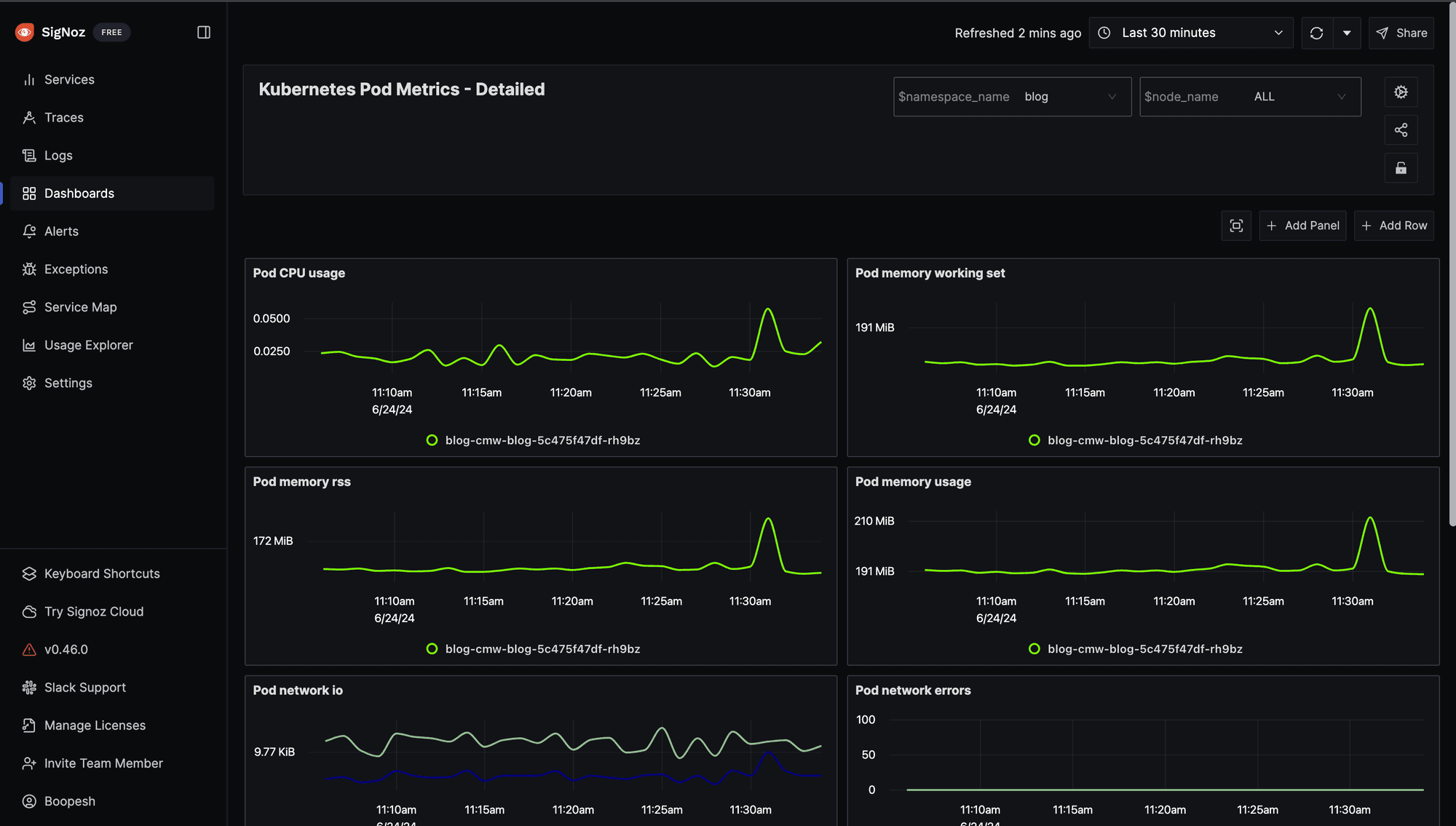Click the Usage Explorer chart icon

(x=29, y=345)
